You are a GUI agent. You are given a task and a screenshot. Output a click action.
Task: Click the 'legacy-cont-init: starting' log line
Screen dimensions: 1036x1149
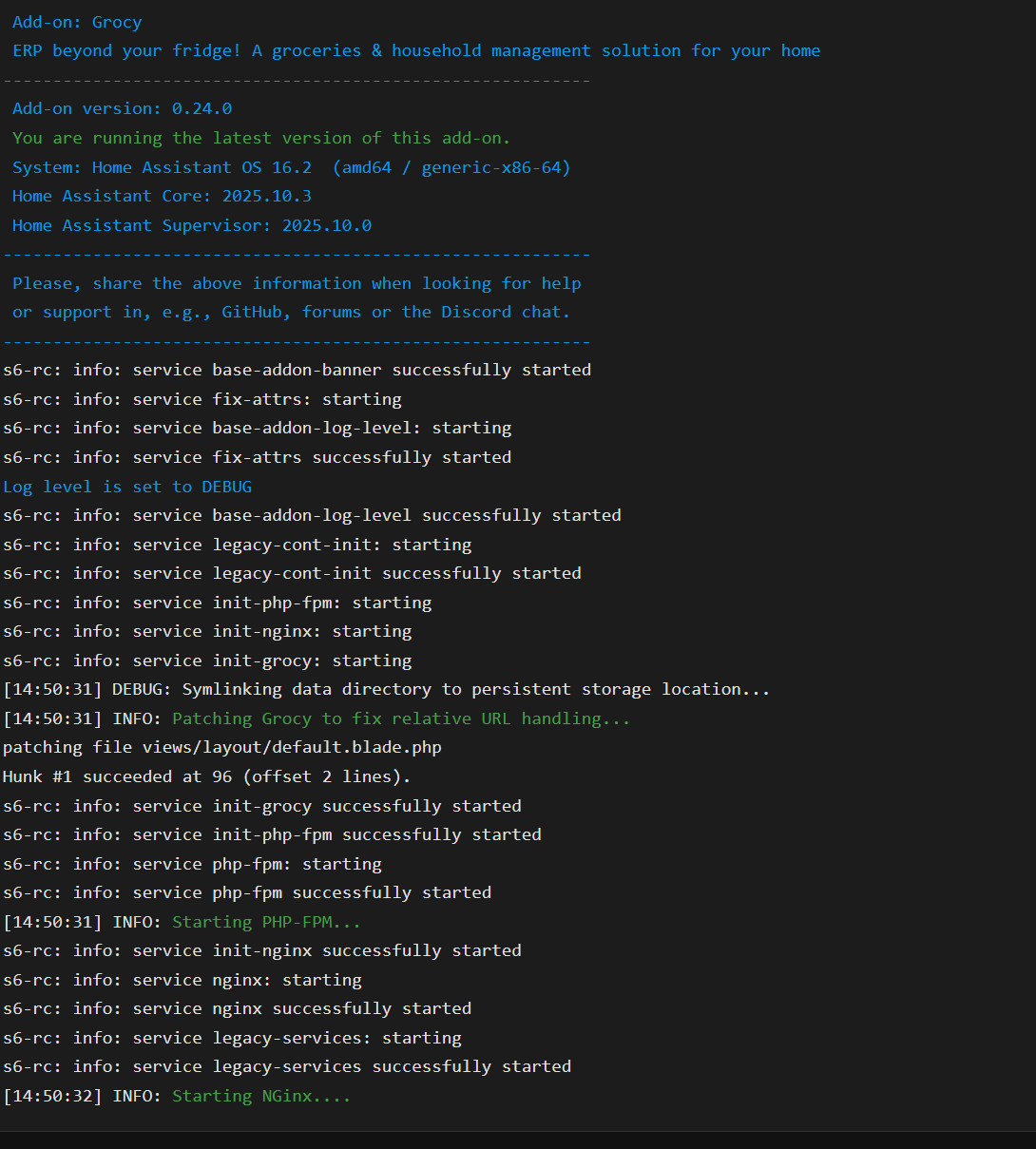click(237, 545)
